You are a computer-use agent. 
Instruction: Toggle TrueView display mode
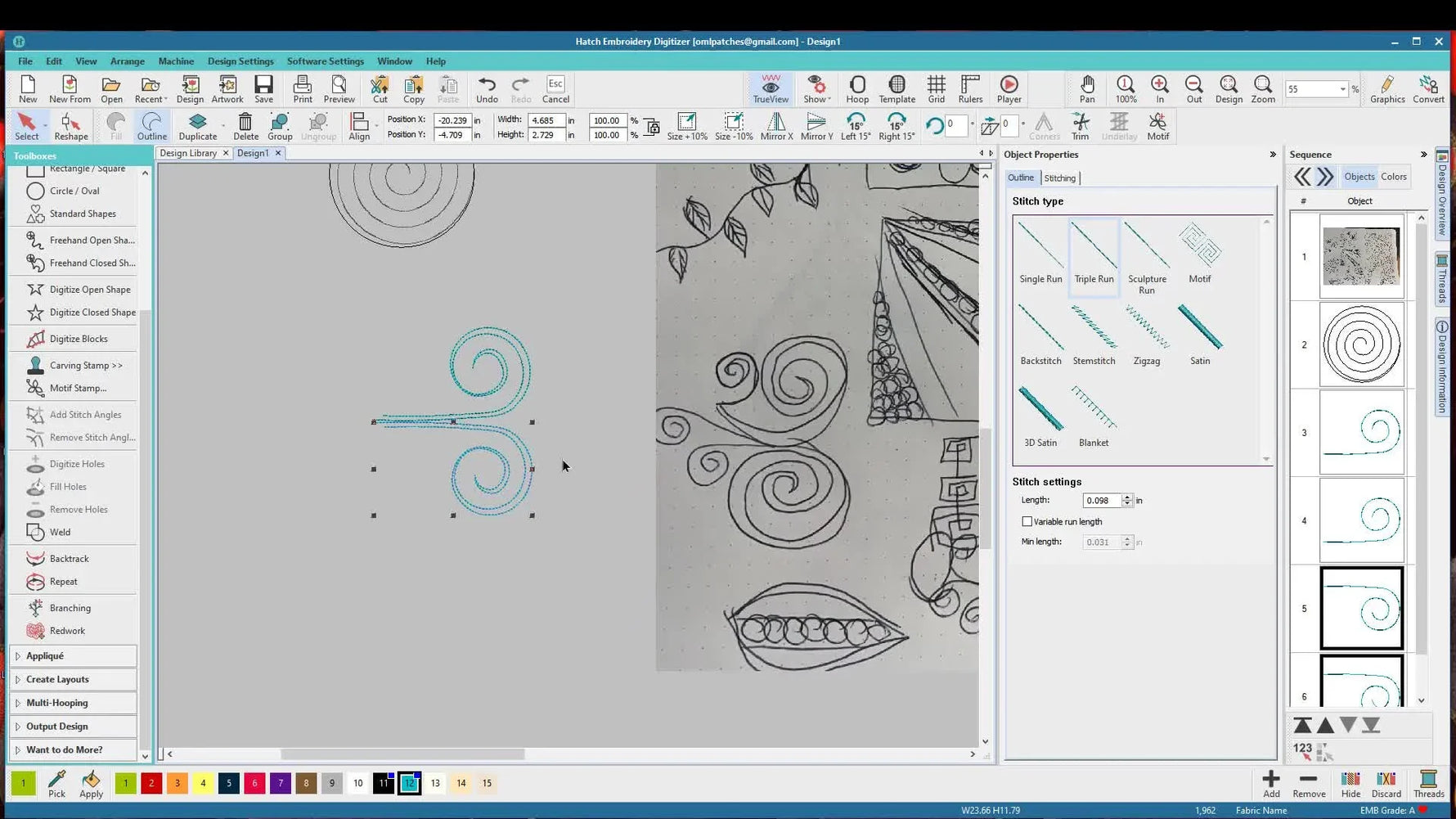[770, 88]
